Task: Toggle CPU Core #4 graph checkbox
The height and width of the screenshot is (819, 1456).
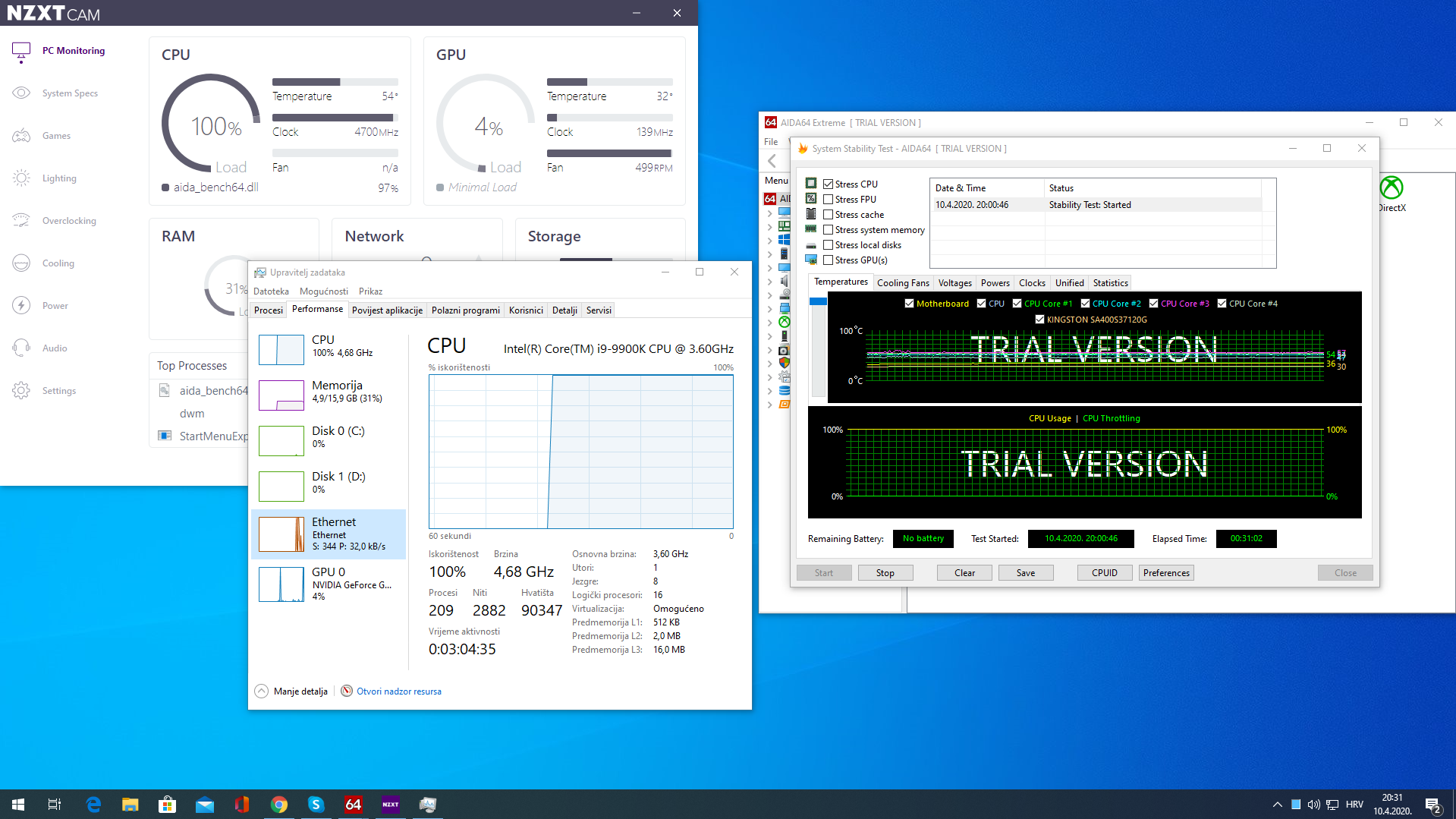Action: (1222, 304)
